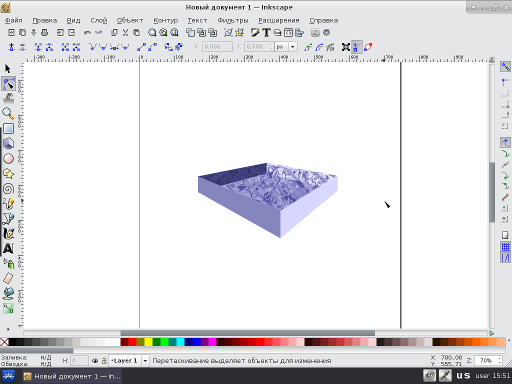Open the Расширения menu

click(x=279, y=20)
